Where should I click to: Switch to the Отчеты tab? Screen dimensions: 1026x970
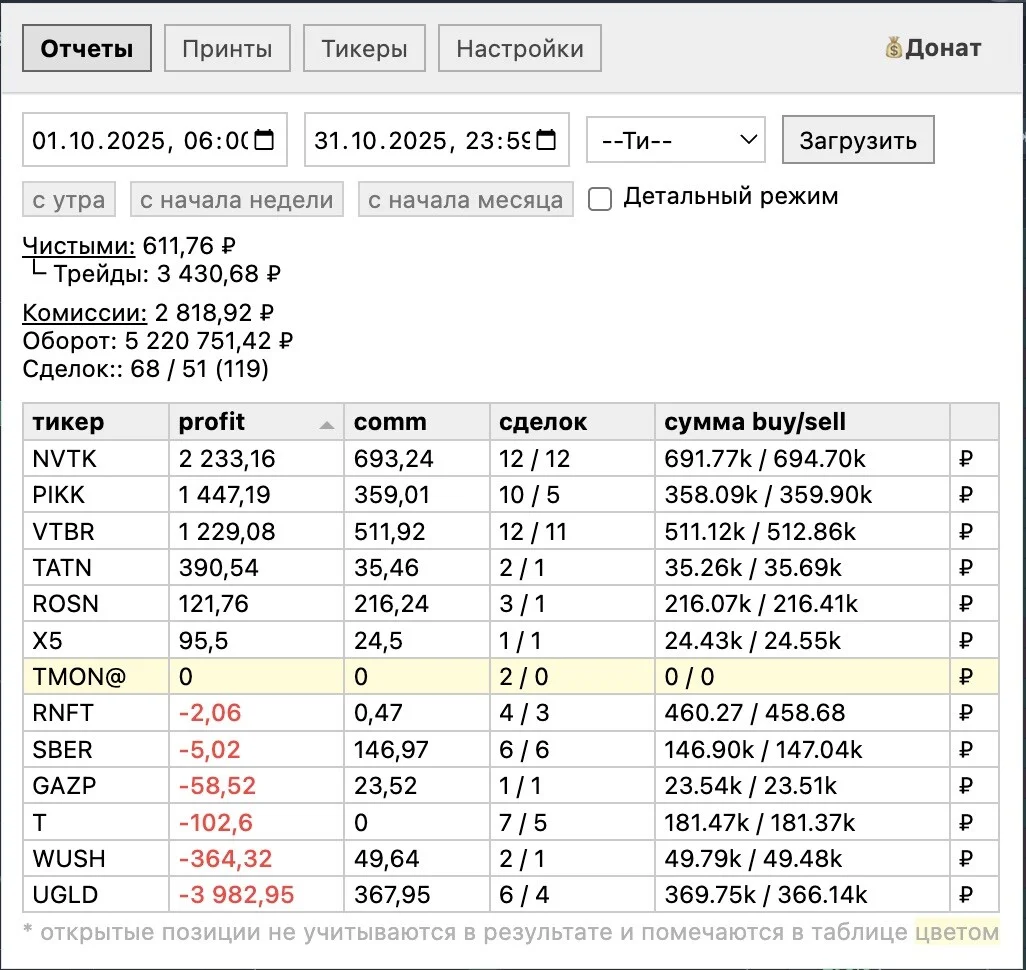[87, 48]
